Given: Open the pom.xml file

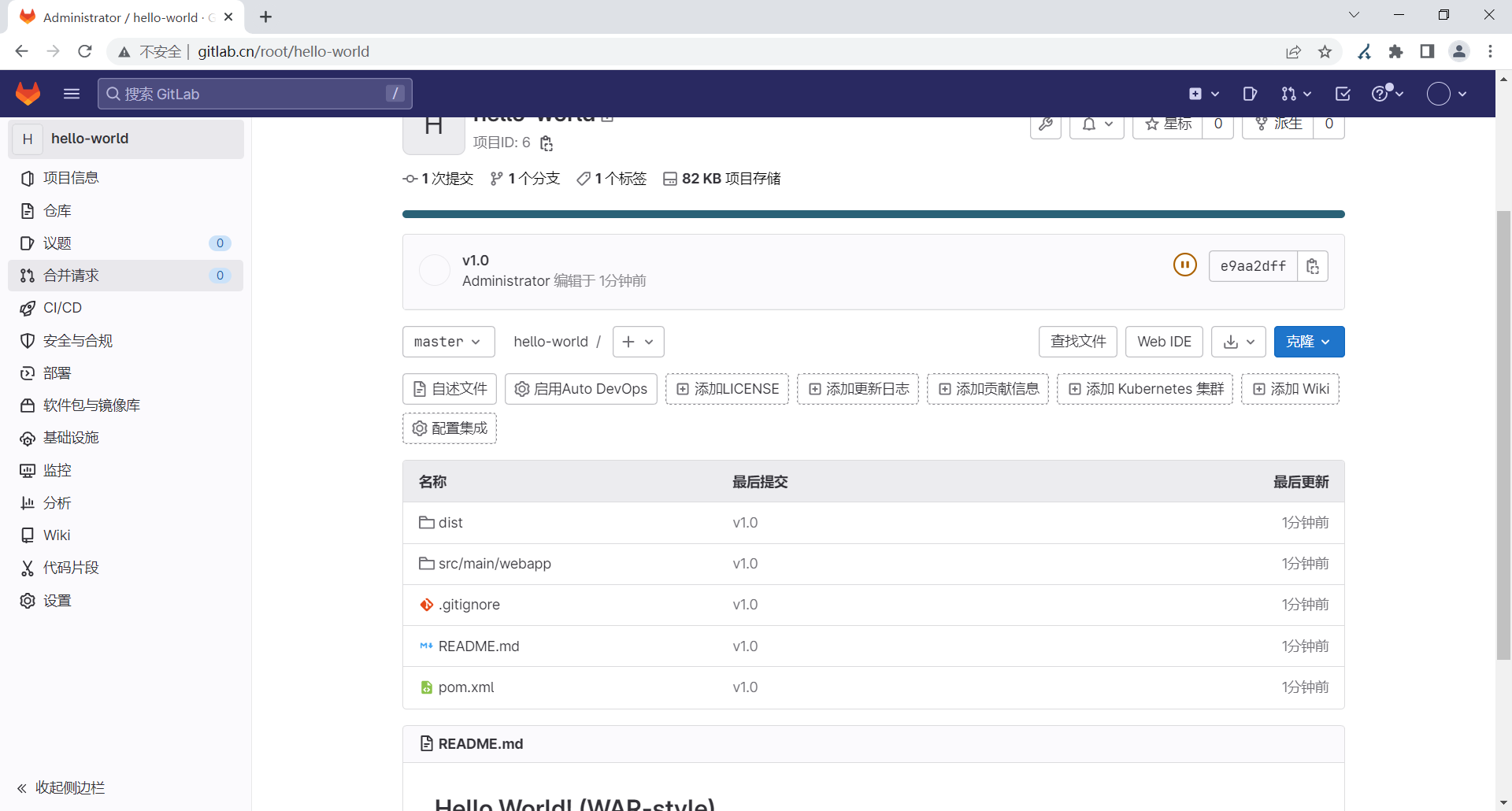Looking at the screenshot, I should pos(466,687).
